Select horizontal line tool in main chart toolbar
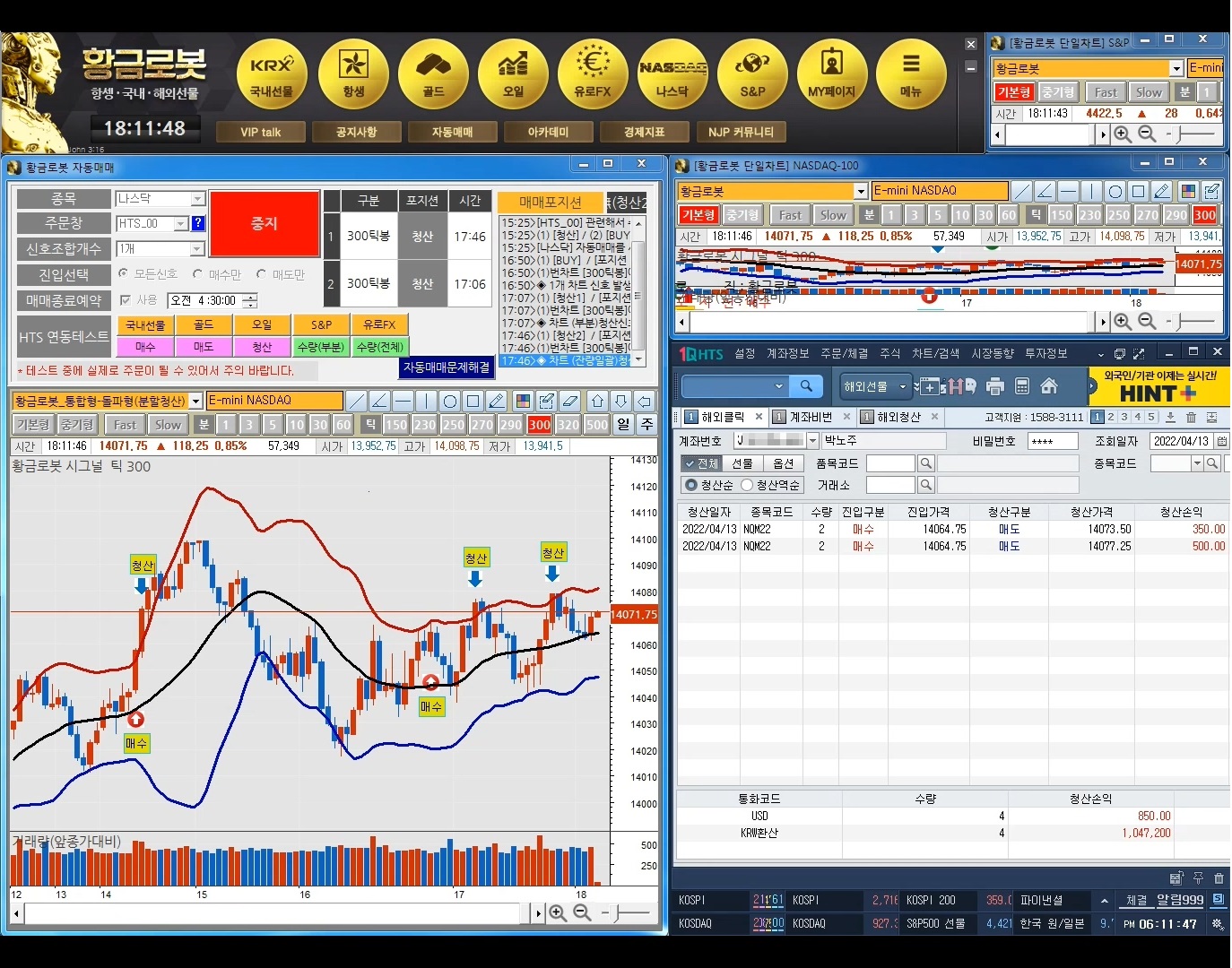This screenshot has width=1232, height=968. coord(403,401)
